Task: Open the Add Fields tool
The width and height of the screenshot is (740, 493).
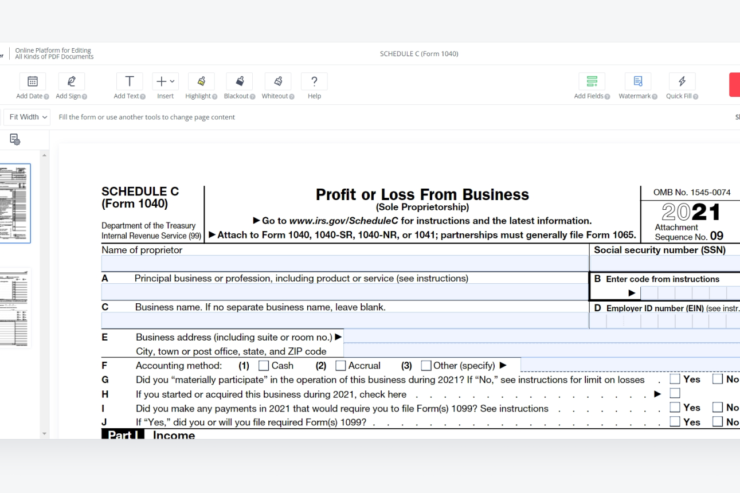Action: point(592,86)
